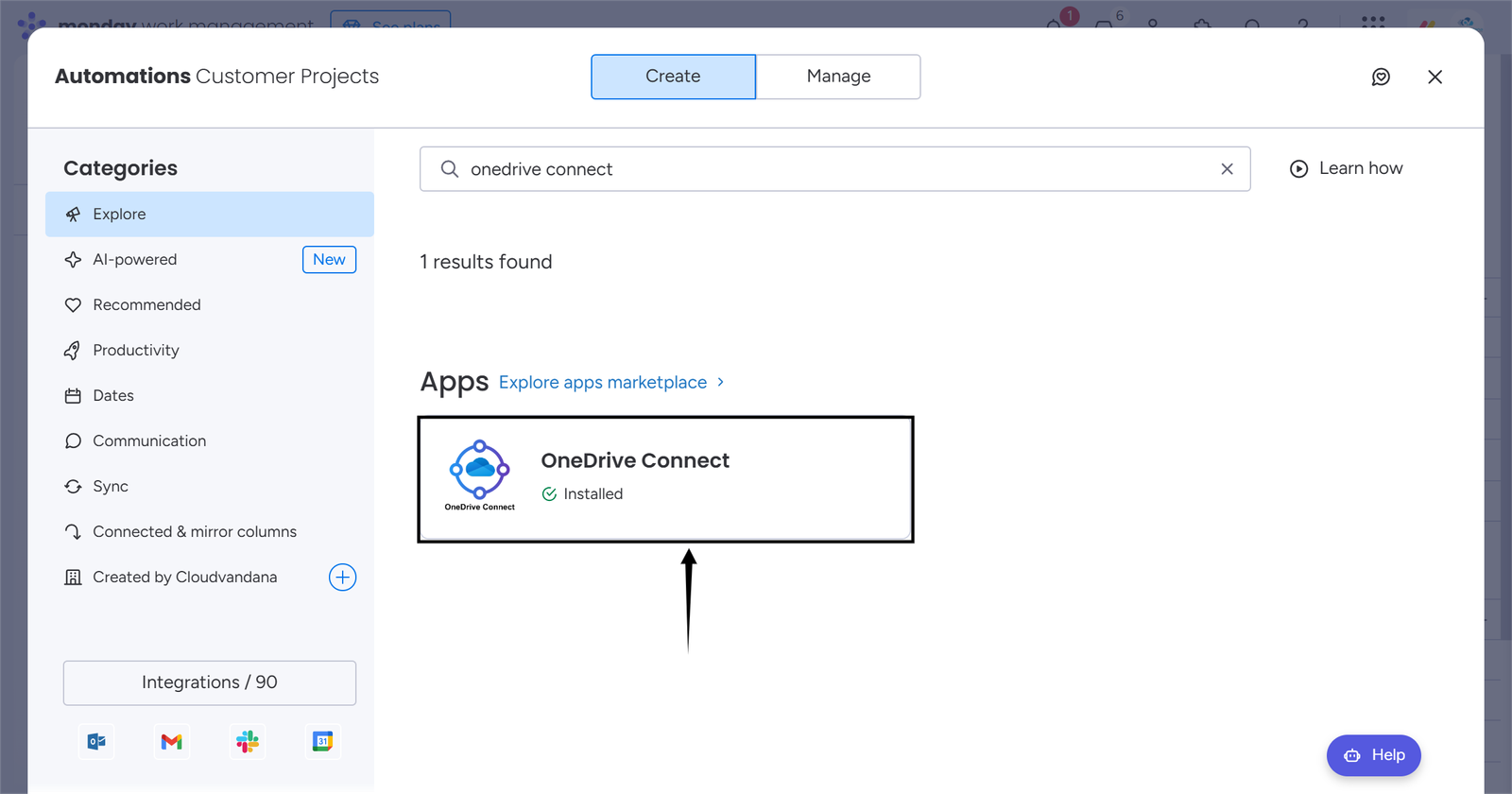
Task: Switch to the Manage tab
Action: (838, 77)
